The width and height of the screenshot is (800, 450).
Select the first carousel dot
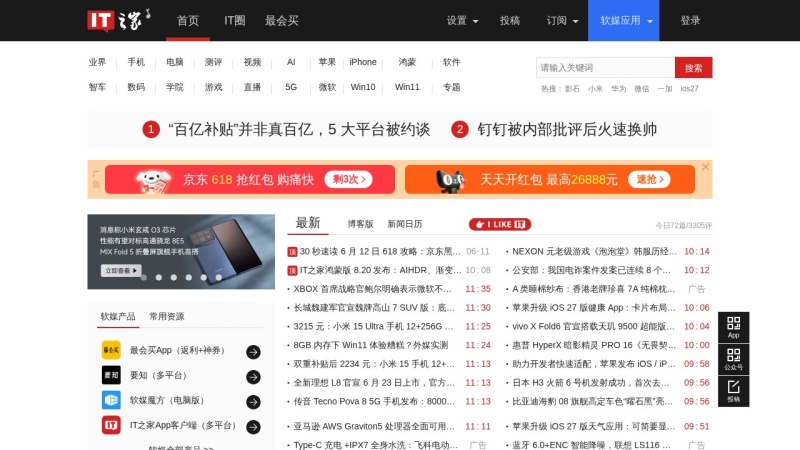[144, 278]
